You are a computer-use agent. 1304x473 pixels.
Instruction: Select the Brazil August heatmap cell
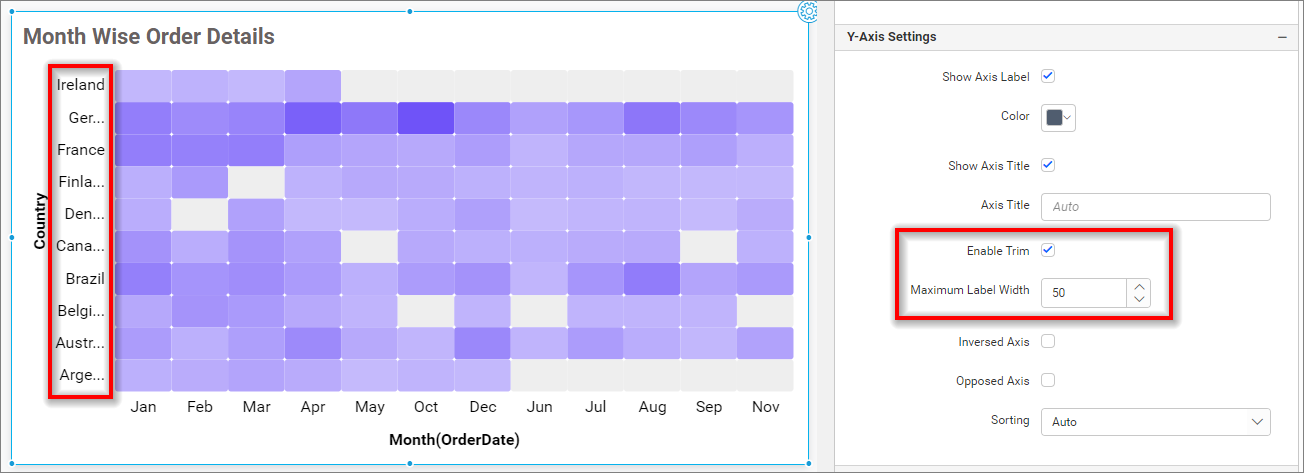pyautogui.click(x=652, y=278)
